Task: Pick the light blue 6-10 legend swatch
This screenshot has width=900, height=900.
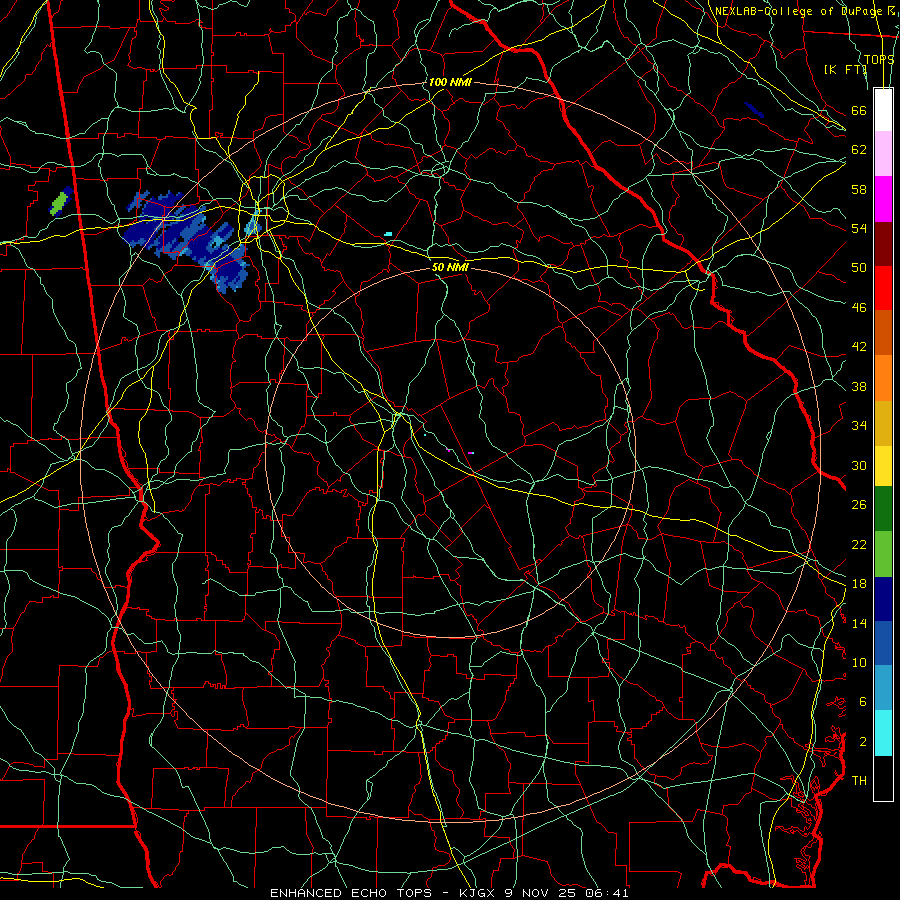Action: pyautogui.click(x=883, y=688)
